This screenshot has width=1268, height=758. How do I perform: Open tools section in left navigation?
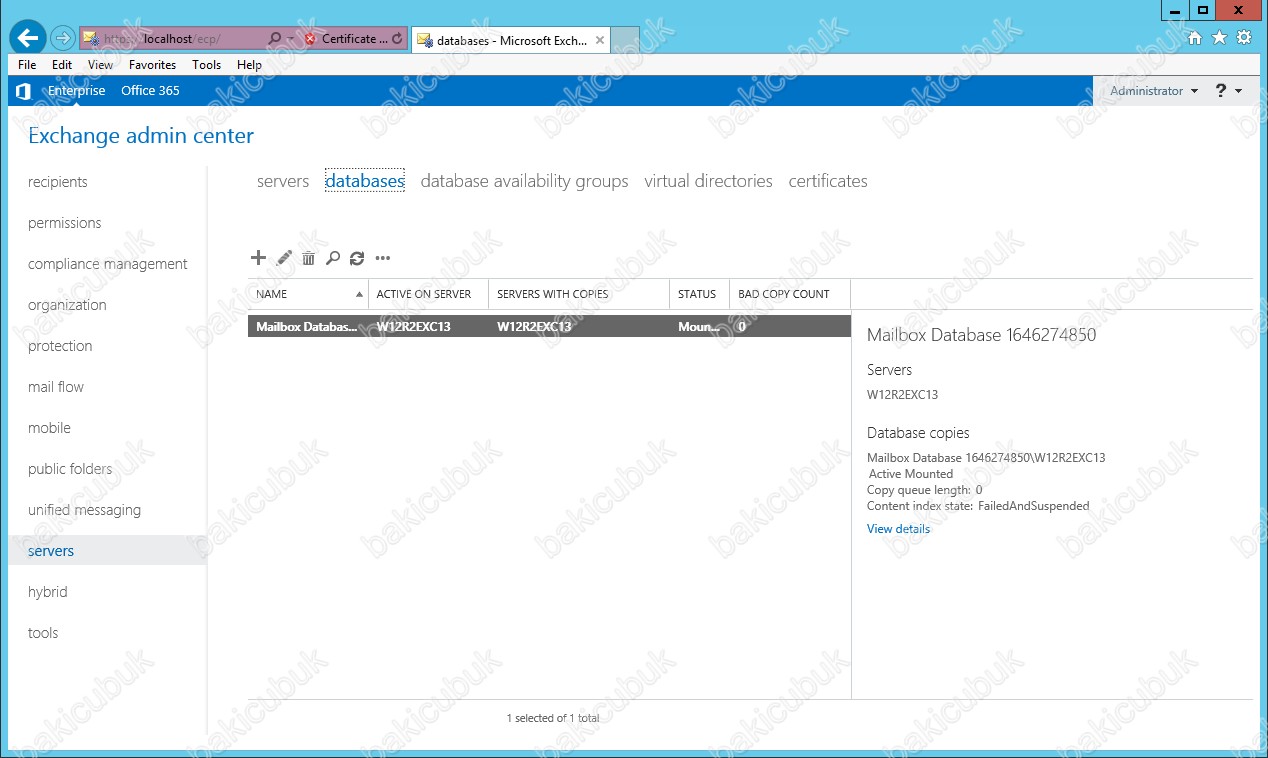pyautogui.click(x=43, y=633)
